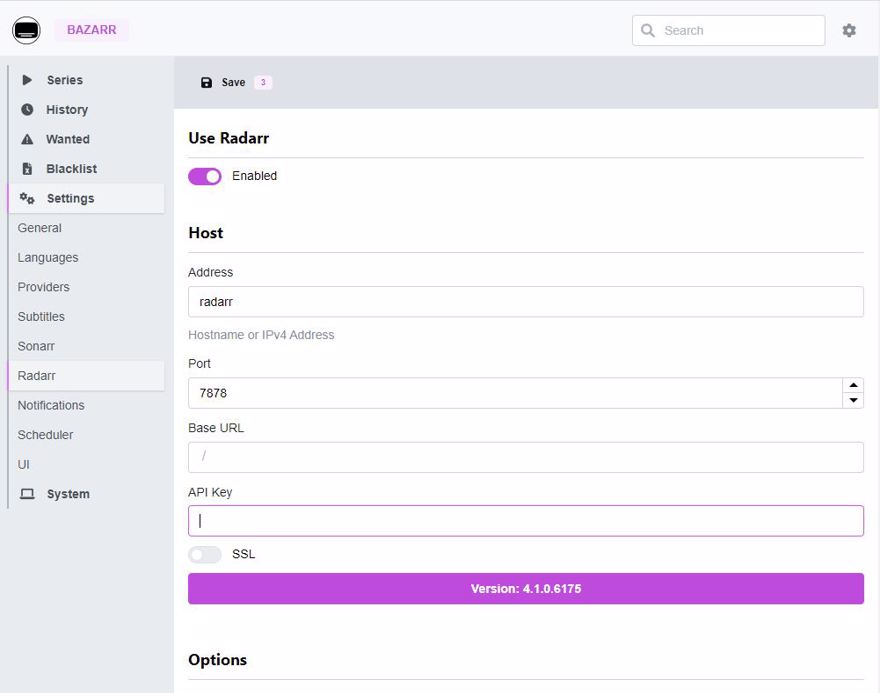Collapse the Settings sidebar section
Image resolution: width=880 pixels, height=693 pixels.
tap(86, 198)
